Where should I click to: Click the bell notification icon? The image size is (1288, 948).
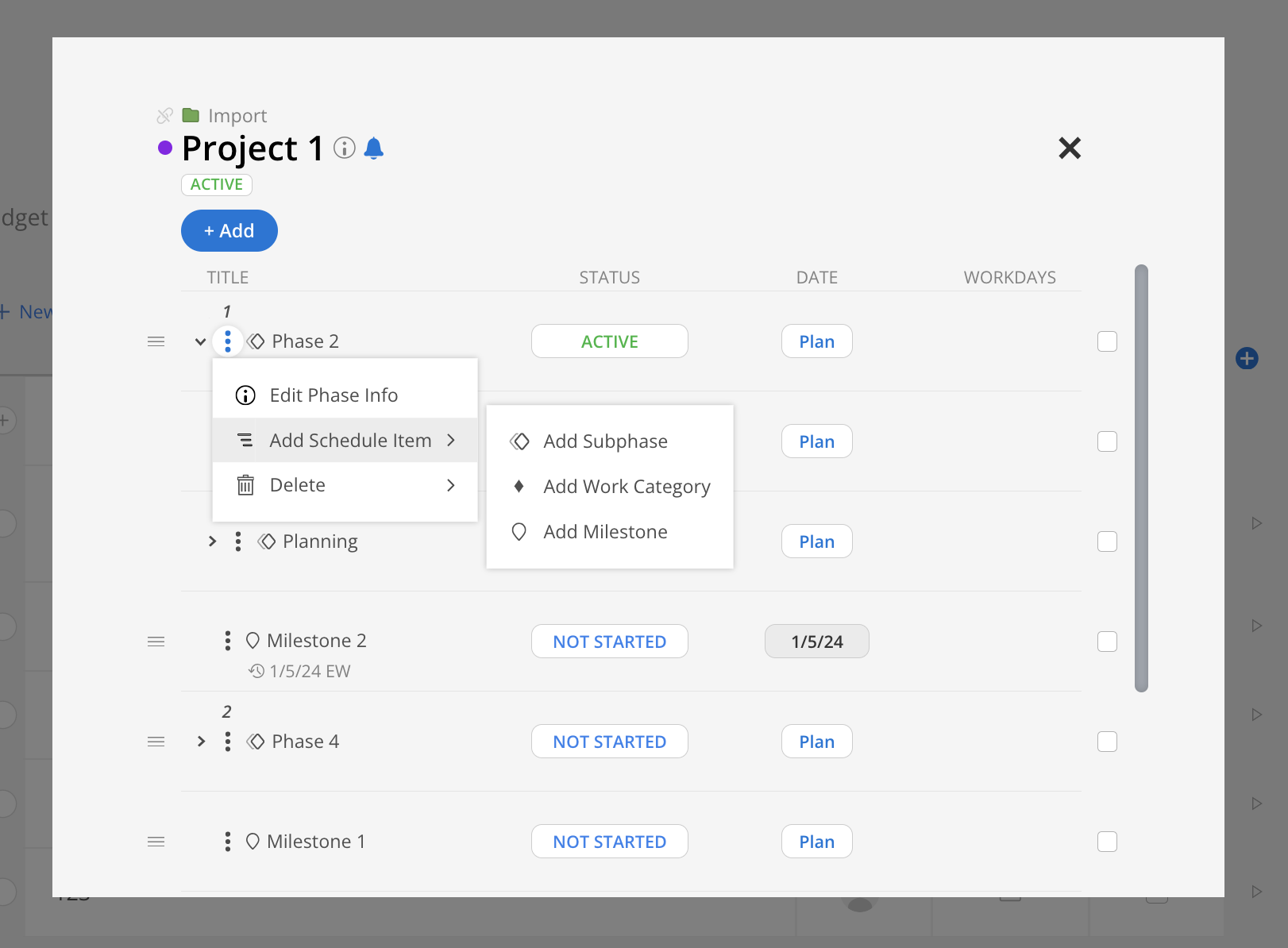pos(374,148)
